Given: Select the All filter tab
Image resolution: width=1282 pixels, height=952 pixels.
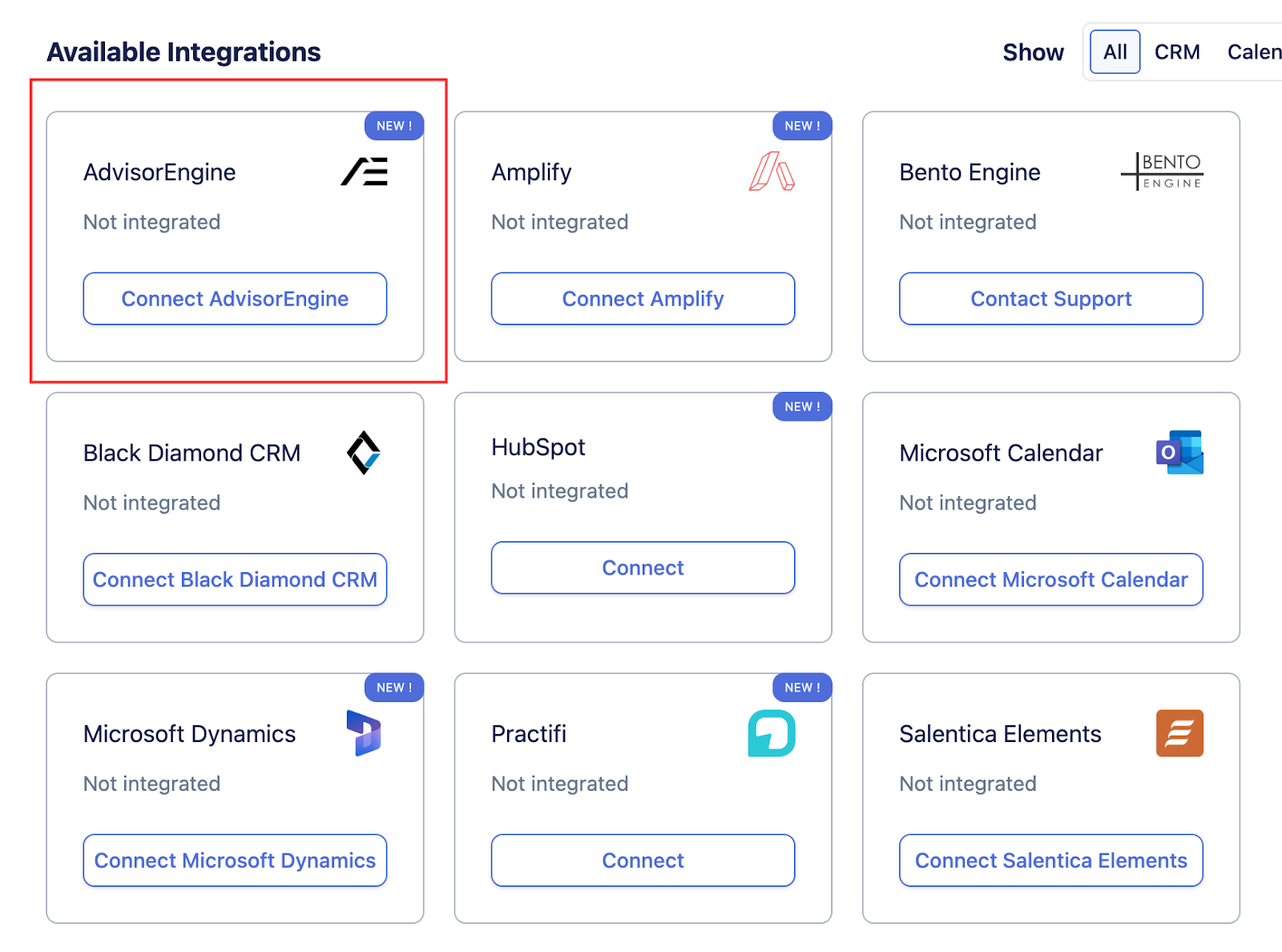Looking at the screenshot, I should [1115, 52].
